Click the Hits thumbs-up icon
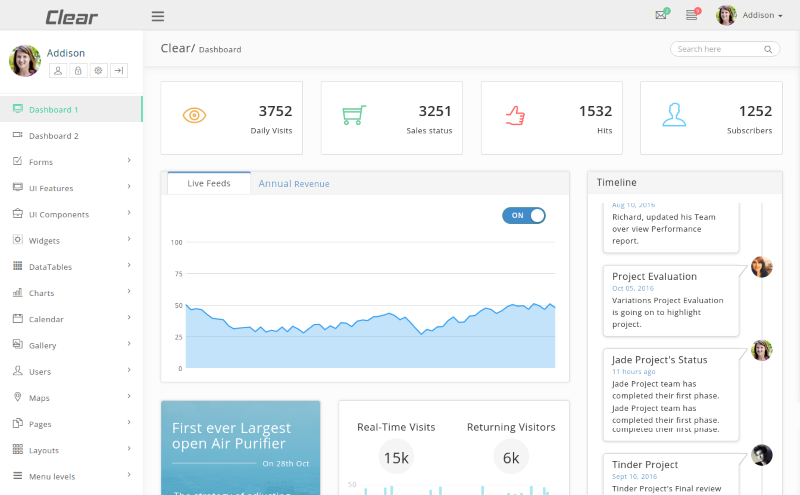The width and height of the screenshot is (800, 495). (515, 115)
